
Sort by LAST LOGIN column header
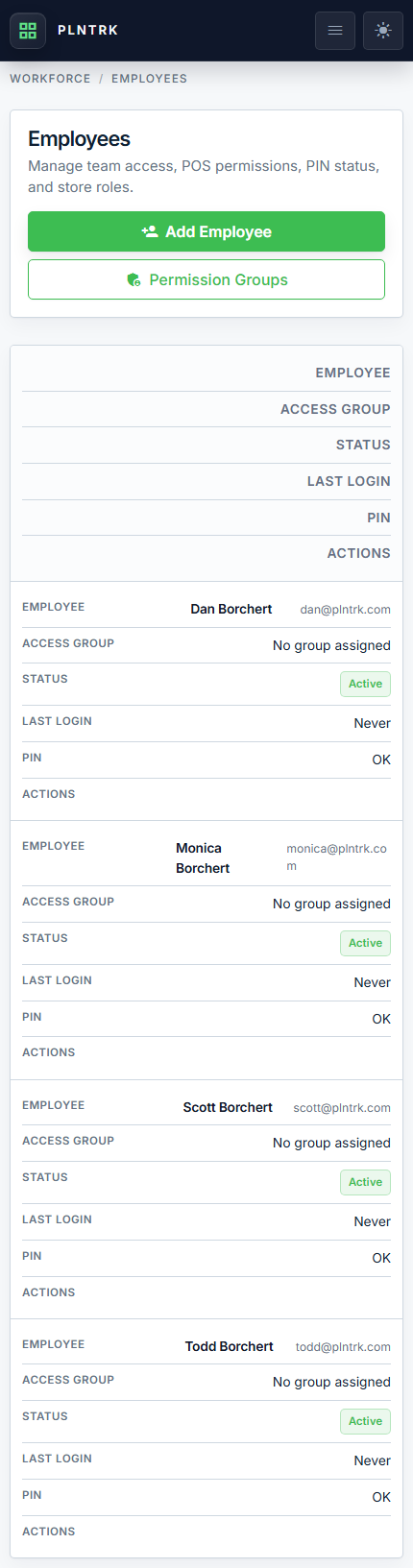coord(349,481)
